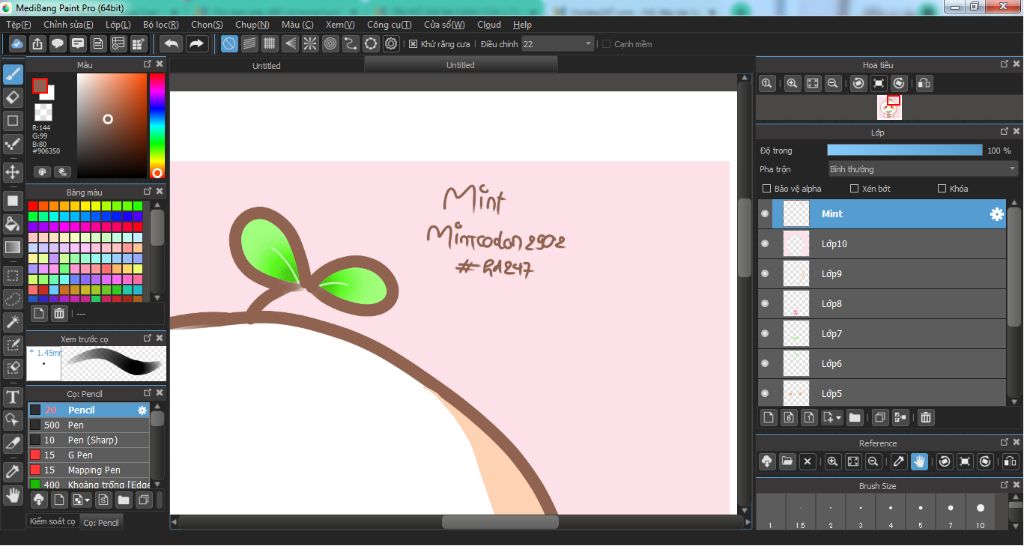The height and width of the screenshot is (546, 1024).
Task: Click the Redo arrow
Action: pyautogui.click(x=195, y=44)
